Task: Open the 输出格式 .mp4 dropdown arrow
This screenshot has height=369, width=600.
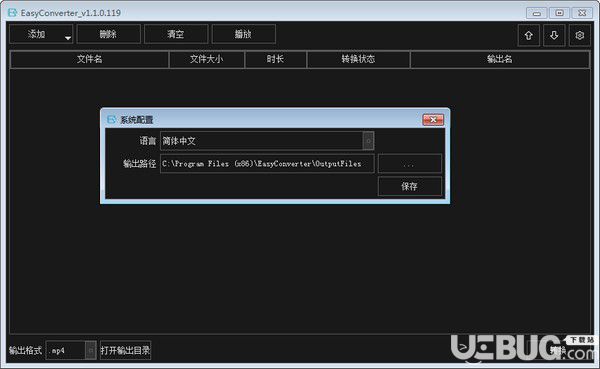Action: [x=91, y=350]
